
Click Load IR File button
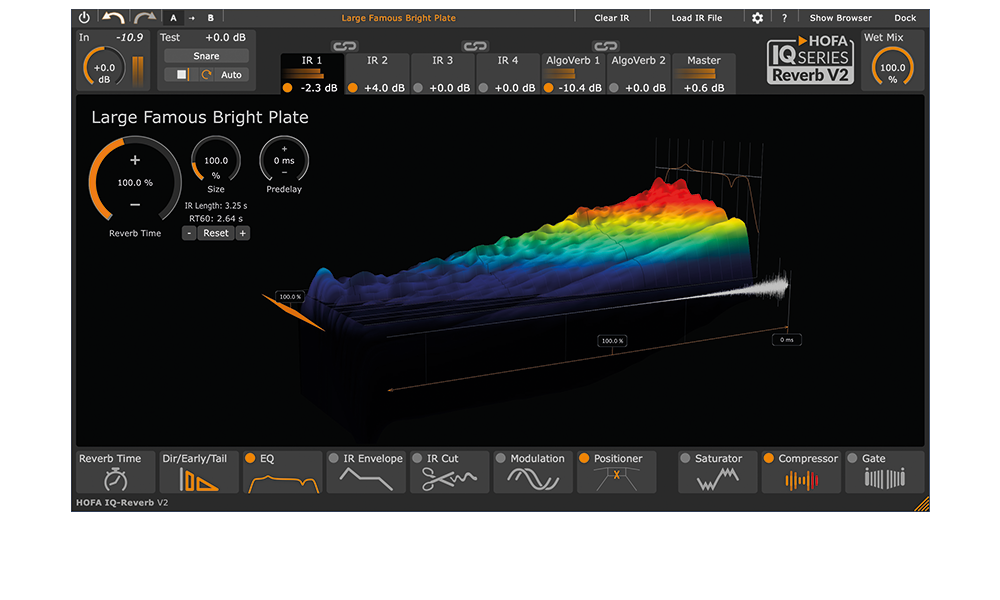696,18
